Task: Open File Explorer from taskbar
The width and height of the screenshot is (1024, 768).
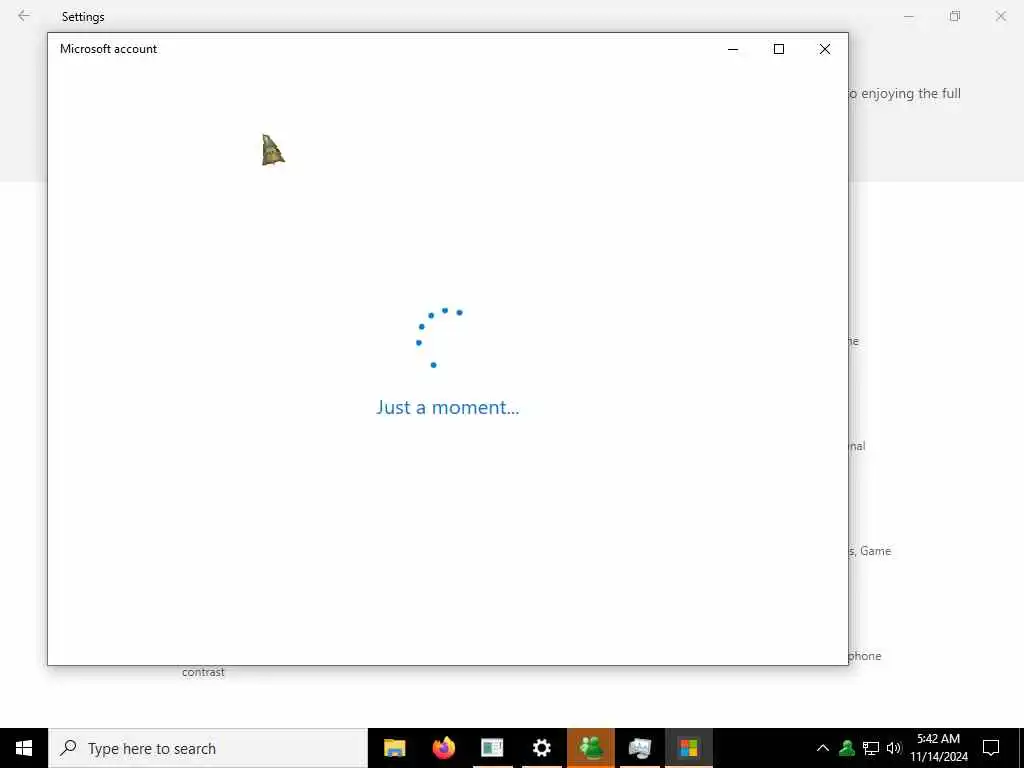Action: (x=394, y=748)
